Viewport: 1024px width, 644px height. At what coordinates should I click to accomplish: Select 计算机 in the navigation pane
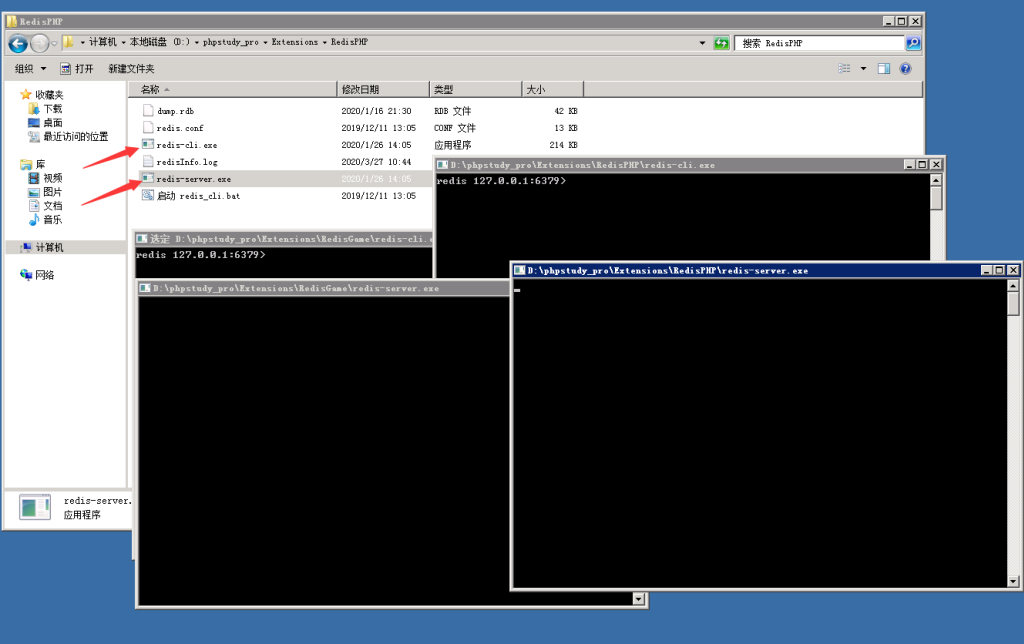[x=49, y=247]
